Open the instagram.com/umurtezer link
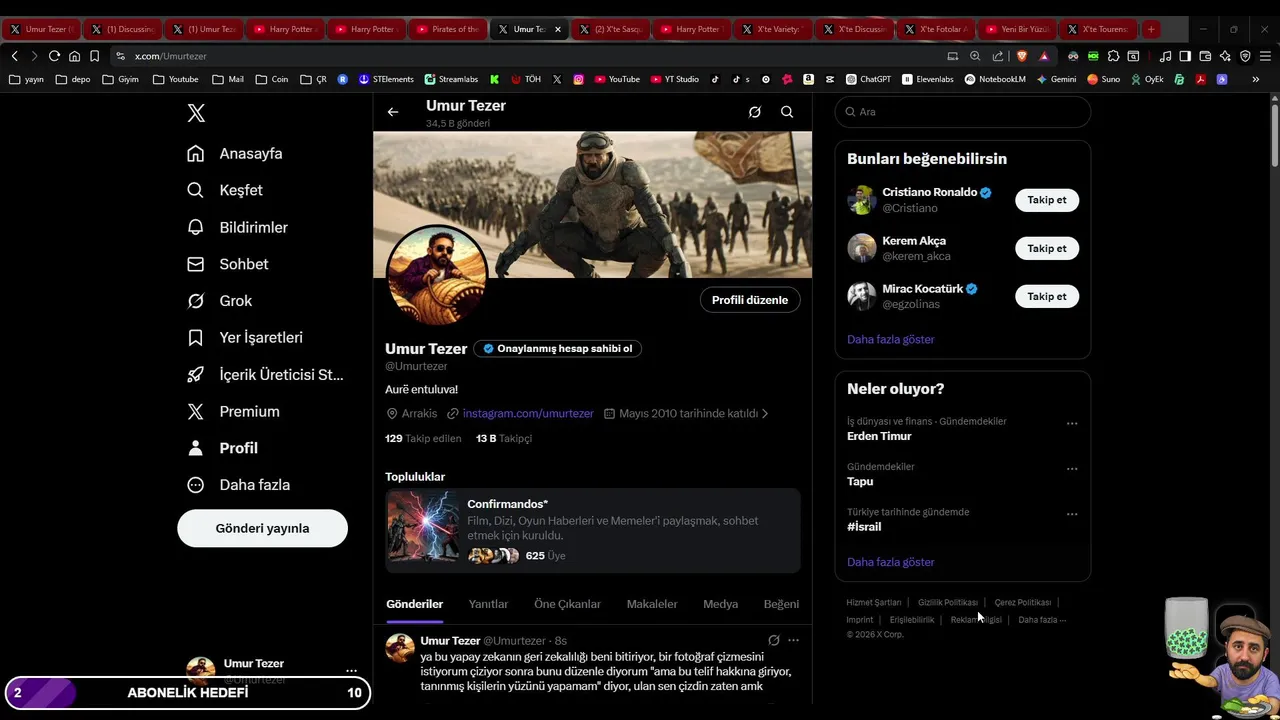 [528, 413]
